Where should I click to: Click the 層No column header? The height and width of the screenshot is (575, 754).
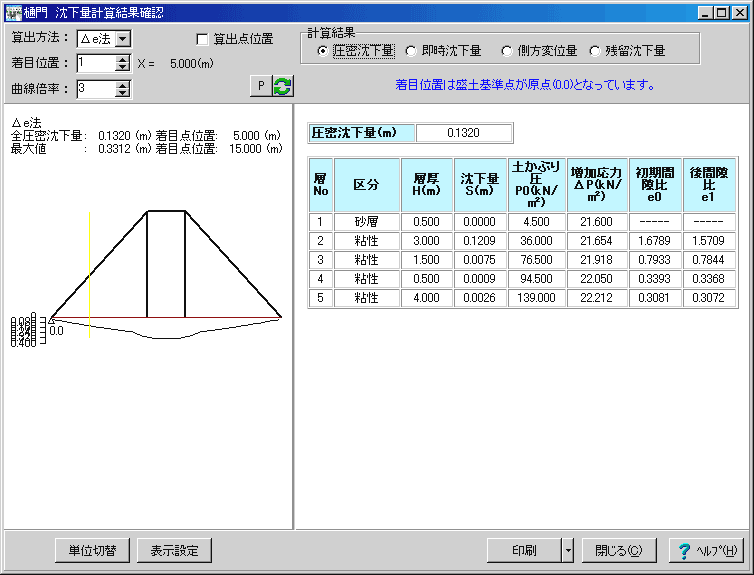[x=321, y=185]
